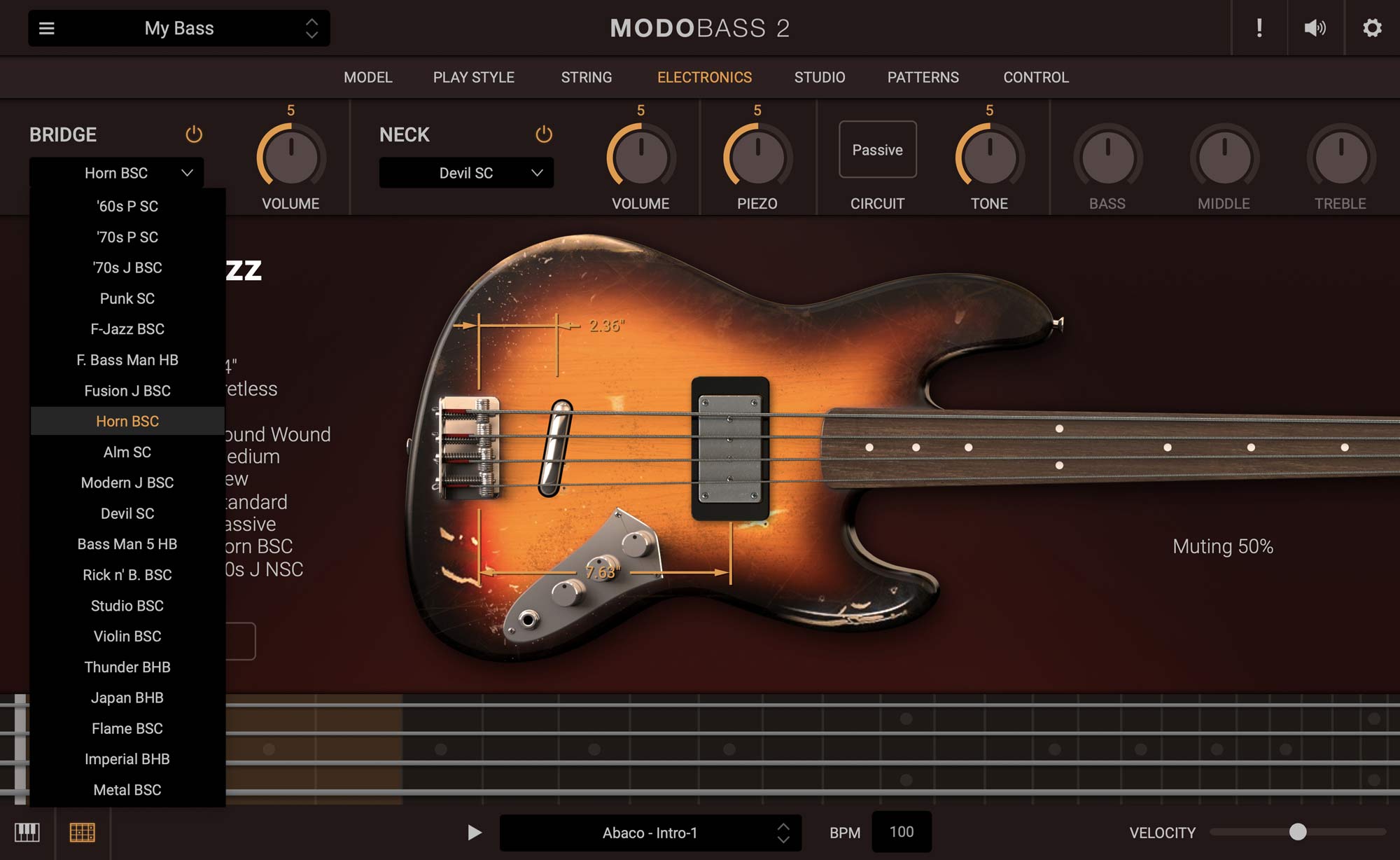The image size is (1400, 860).
Task: Choose F. Bass Man HB pickup
Action: pyautogui.click(x=127, y=360)
